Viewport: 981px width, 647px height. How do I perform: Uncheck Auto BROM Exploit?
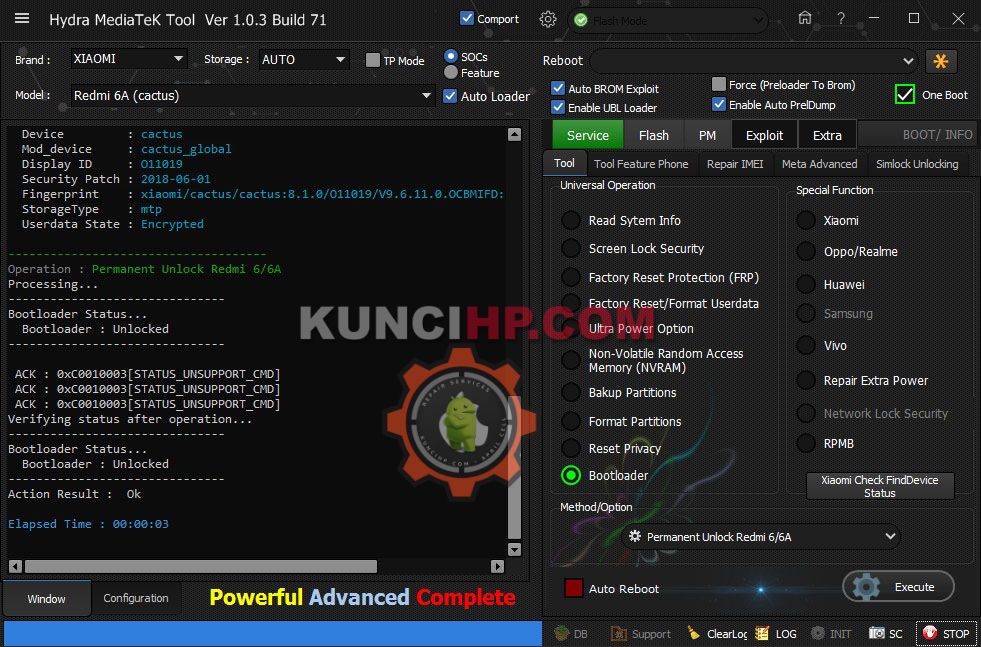coord(558,88)
